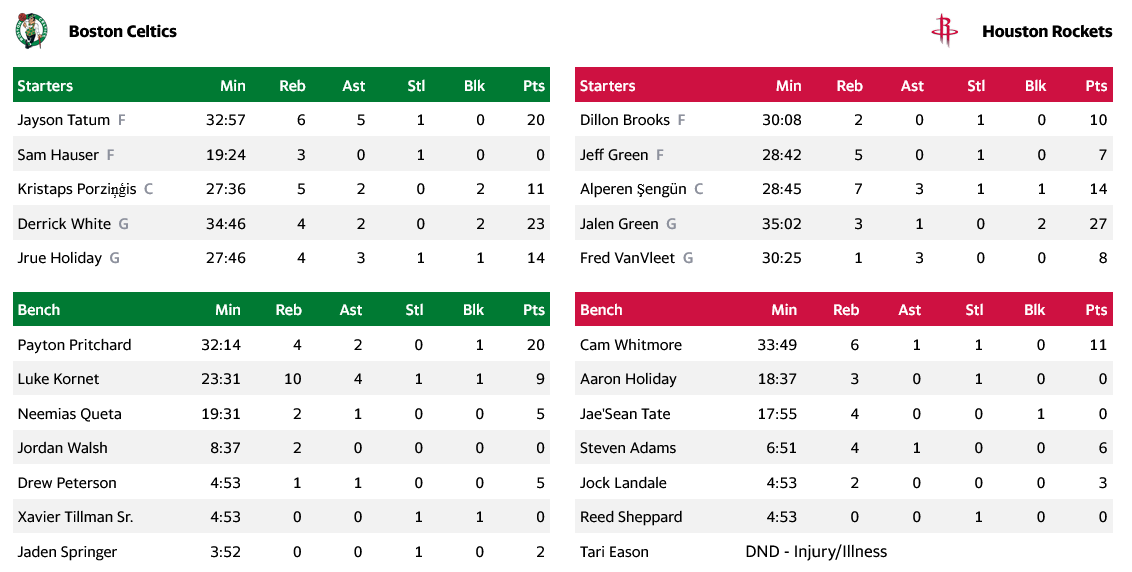View Luke Kornet's player details
The height and width of the screenshot is (572, 1132).
58,379
